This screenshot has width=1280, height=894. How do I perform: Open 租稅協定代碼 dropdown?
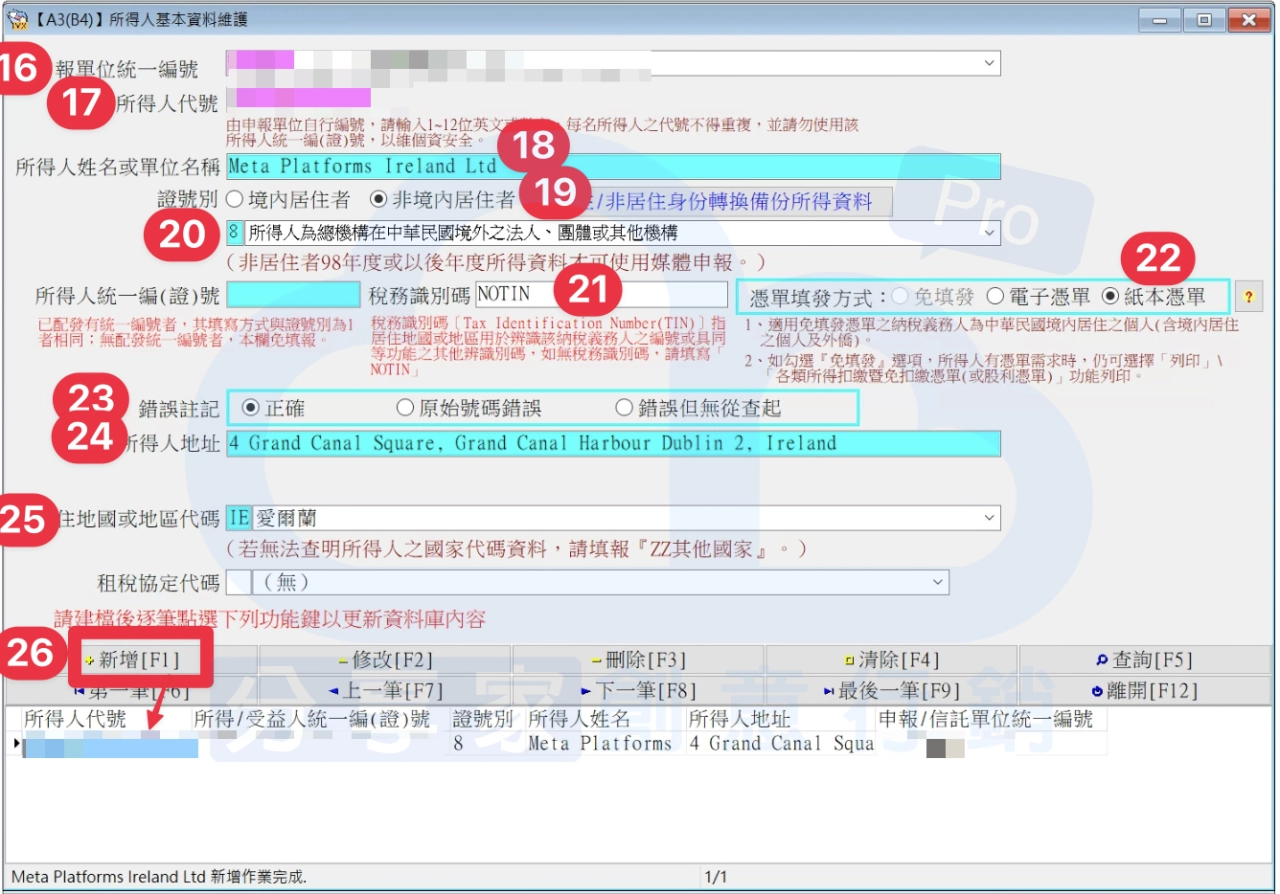(938, 581)
